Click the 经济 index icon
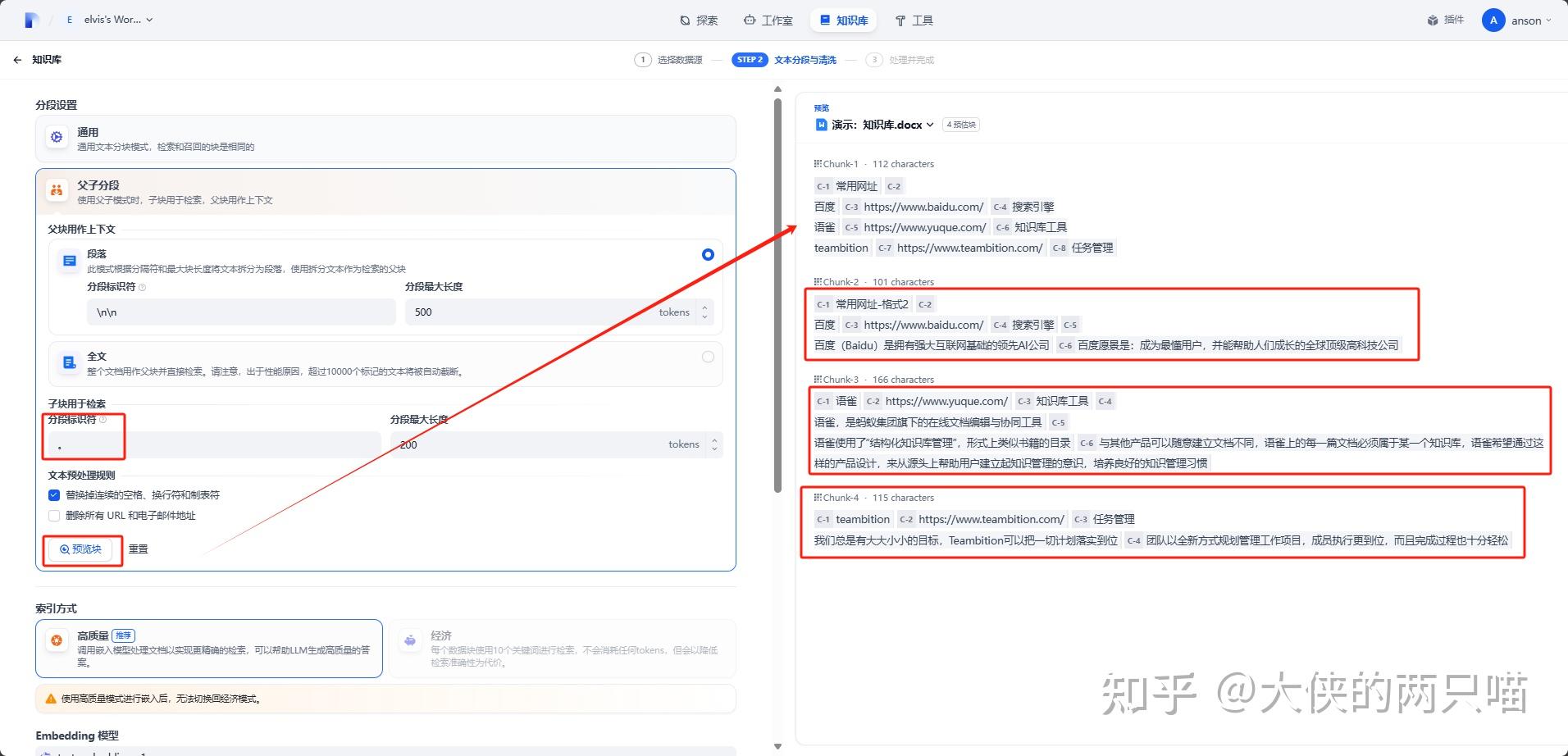This screenshot has height=756, width=1568. [x=410, y=640]
